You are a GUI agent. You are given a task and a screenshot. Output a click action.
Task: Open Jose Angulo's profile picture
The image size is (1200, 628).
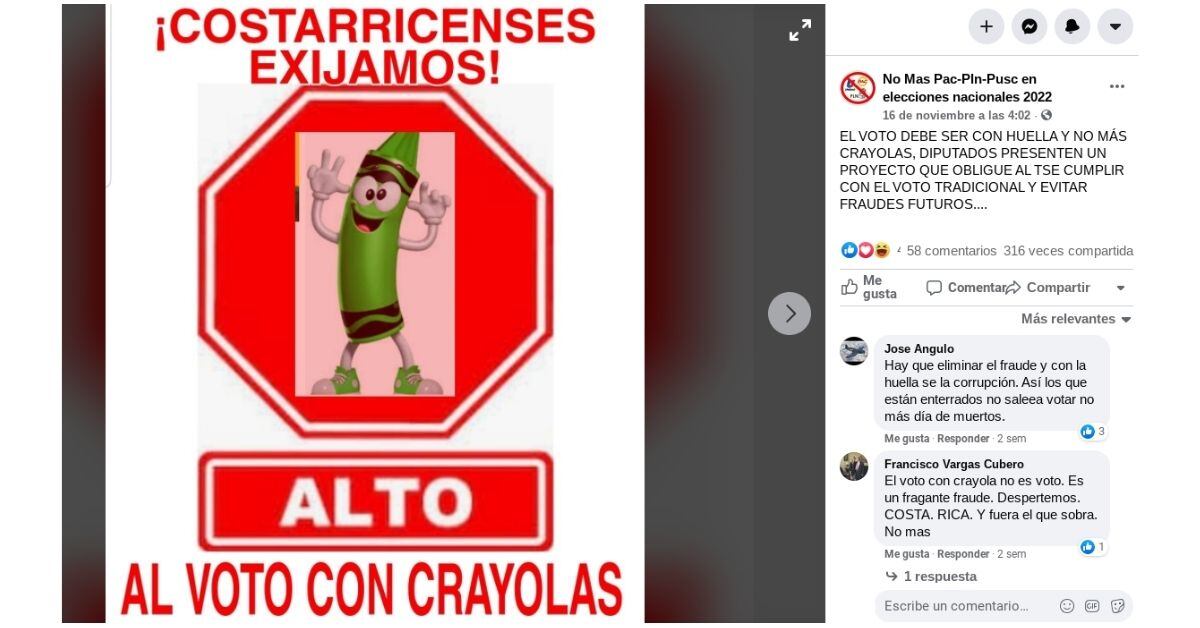tap(854, 351)
